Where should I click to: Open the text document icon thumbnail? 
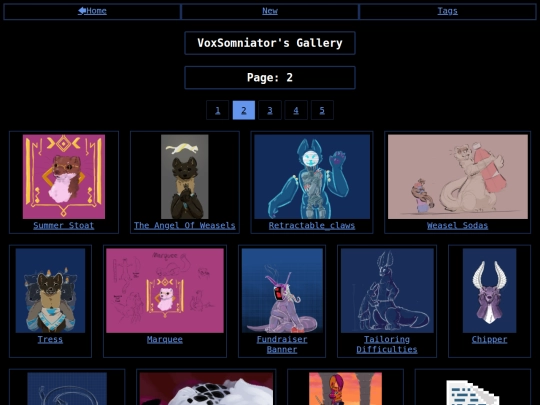472,392
